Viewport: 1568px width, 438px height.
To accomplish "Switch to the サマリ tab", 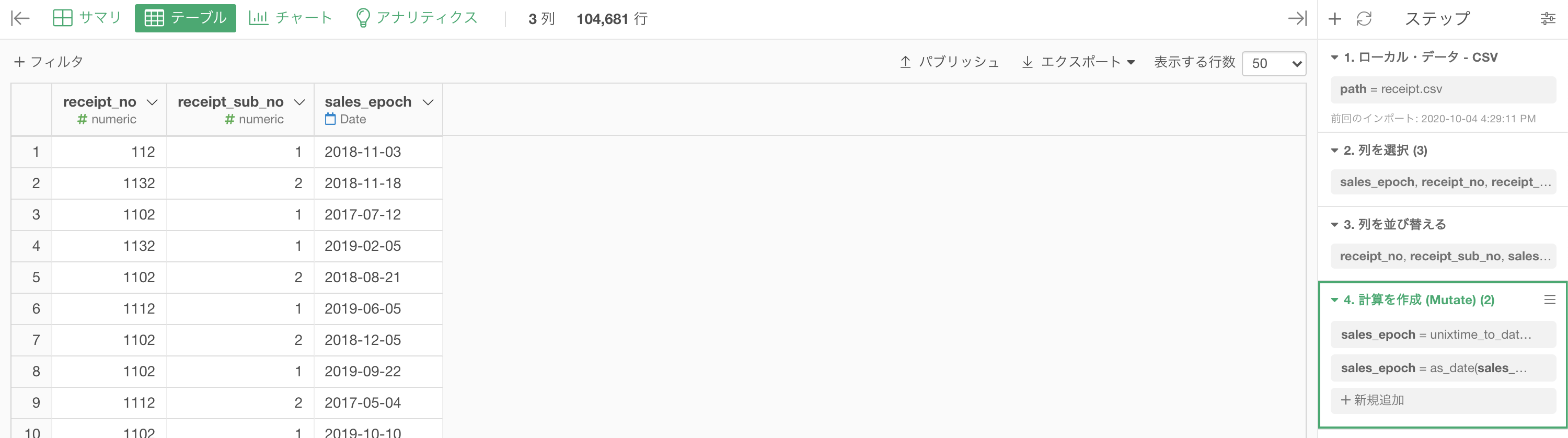I will click(86, 18).
